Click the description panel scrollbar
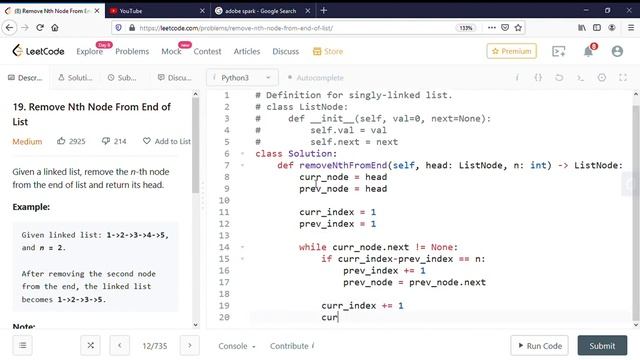 coord(196,145)
